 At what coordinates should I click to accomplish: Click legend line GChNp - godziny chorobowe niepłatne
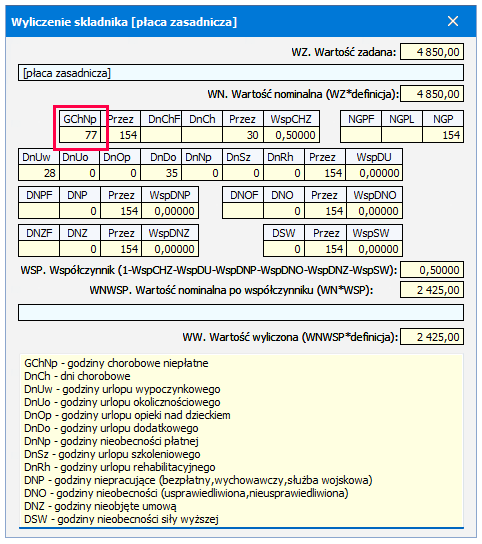116,363
